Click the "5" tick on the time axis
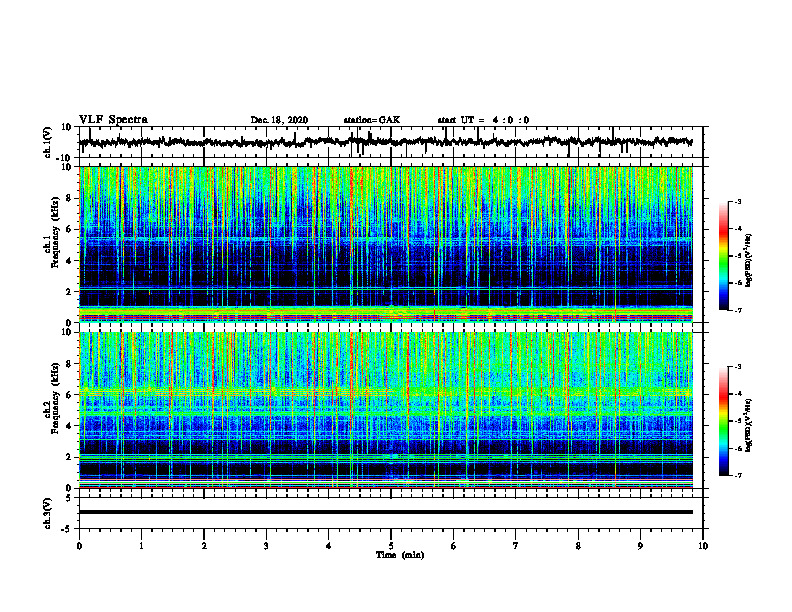The image size is (792, 612). 391,546
